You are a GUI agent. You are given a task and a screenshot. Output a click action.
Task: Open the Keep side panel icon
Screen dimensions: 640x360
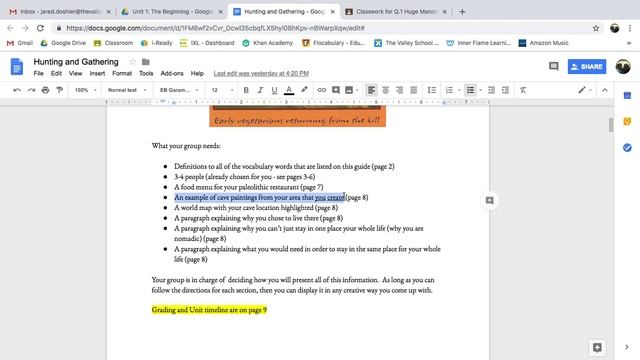[x=627, y=121]
